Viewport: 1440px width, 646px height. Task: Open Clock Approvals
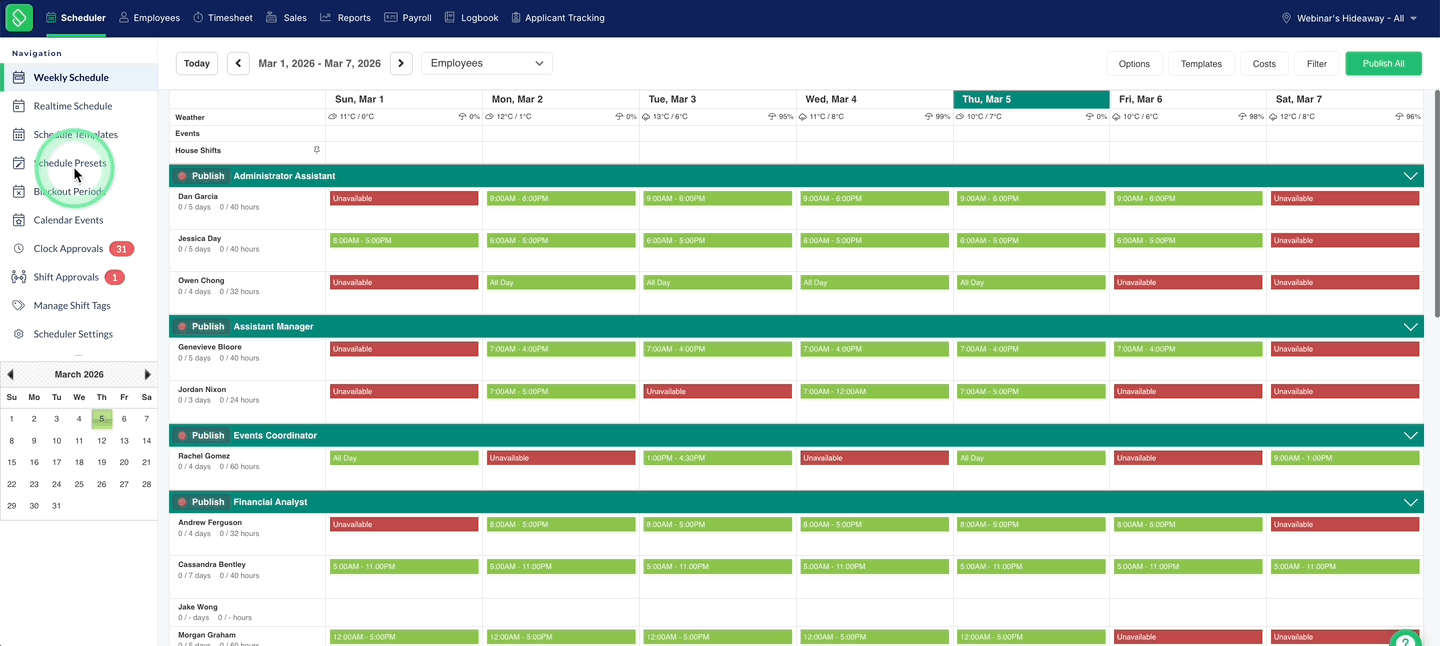tap(68, 249)
